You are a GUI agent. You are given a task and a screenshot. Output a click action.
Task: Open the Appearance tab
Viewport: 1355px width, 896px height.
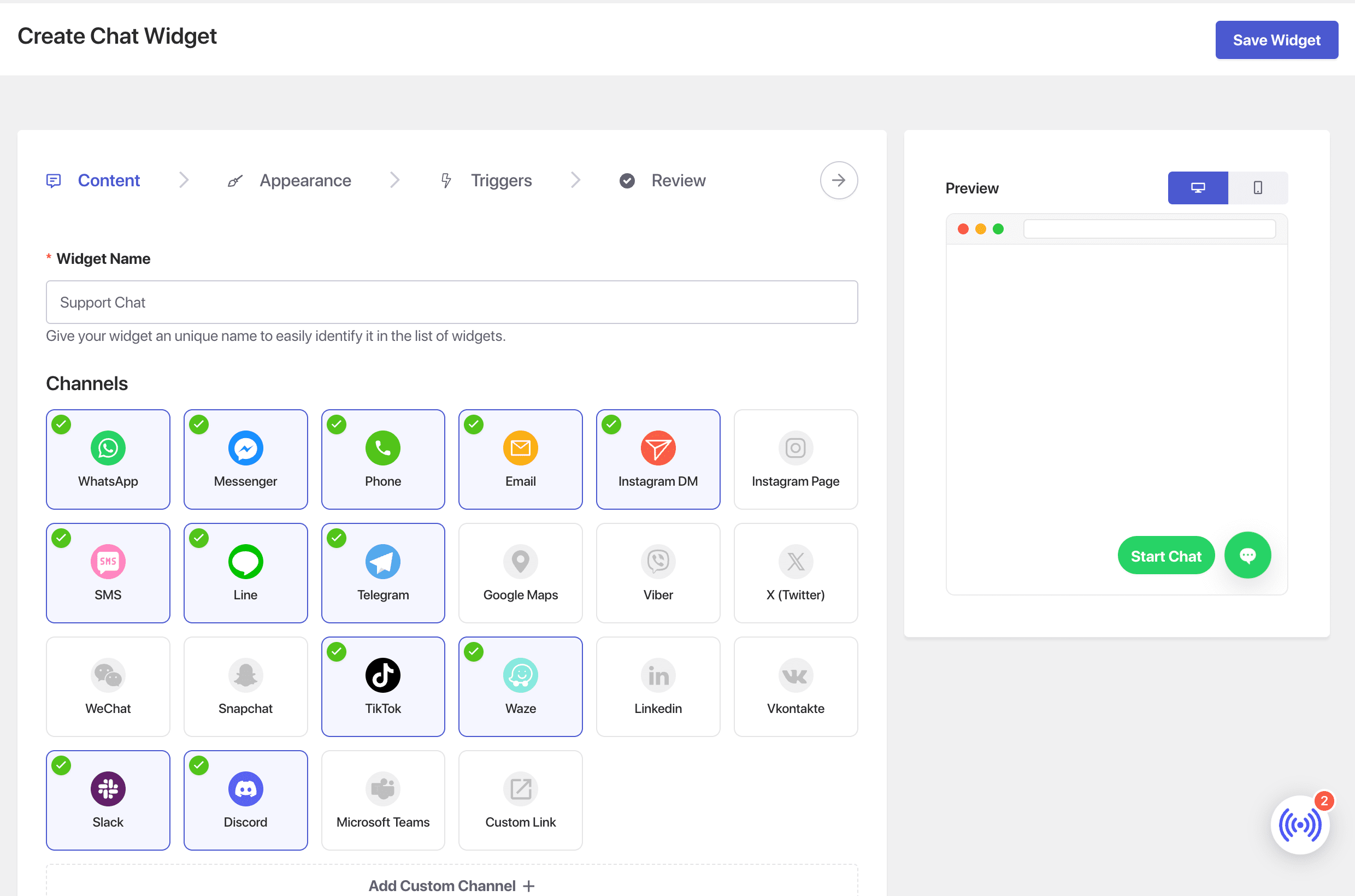point(305,181)
